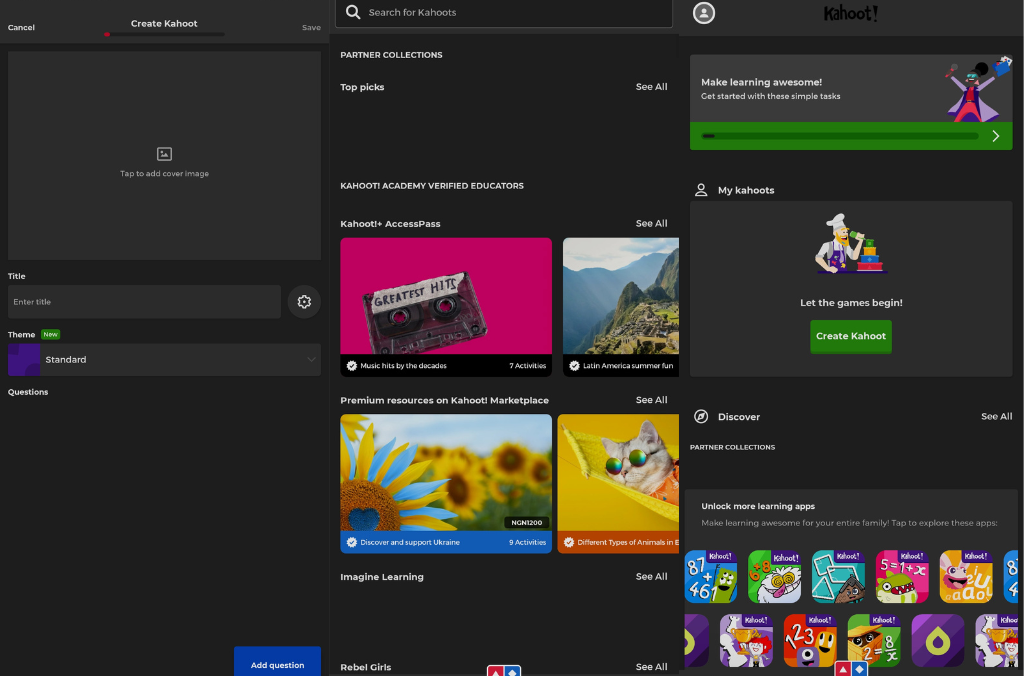
Task: Click the progress indicator under Create Kahoot title
Action: (164, 34)
